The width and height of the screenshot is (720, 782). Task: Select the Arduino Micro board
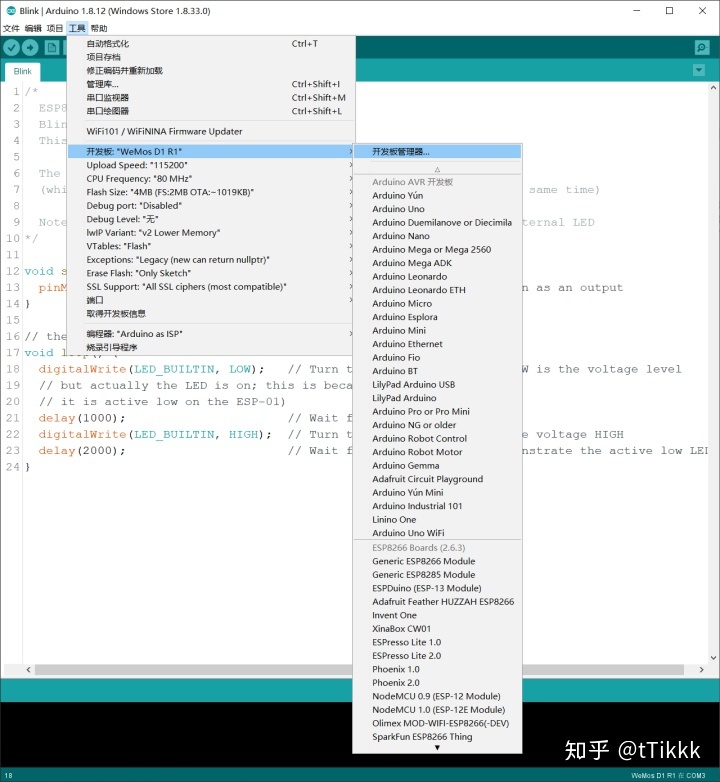click(437, 303)
